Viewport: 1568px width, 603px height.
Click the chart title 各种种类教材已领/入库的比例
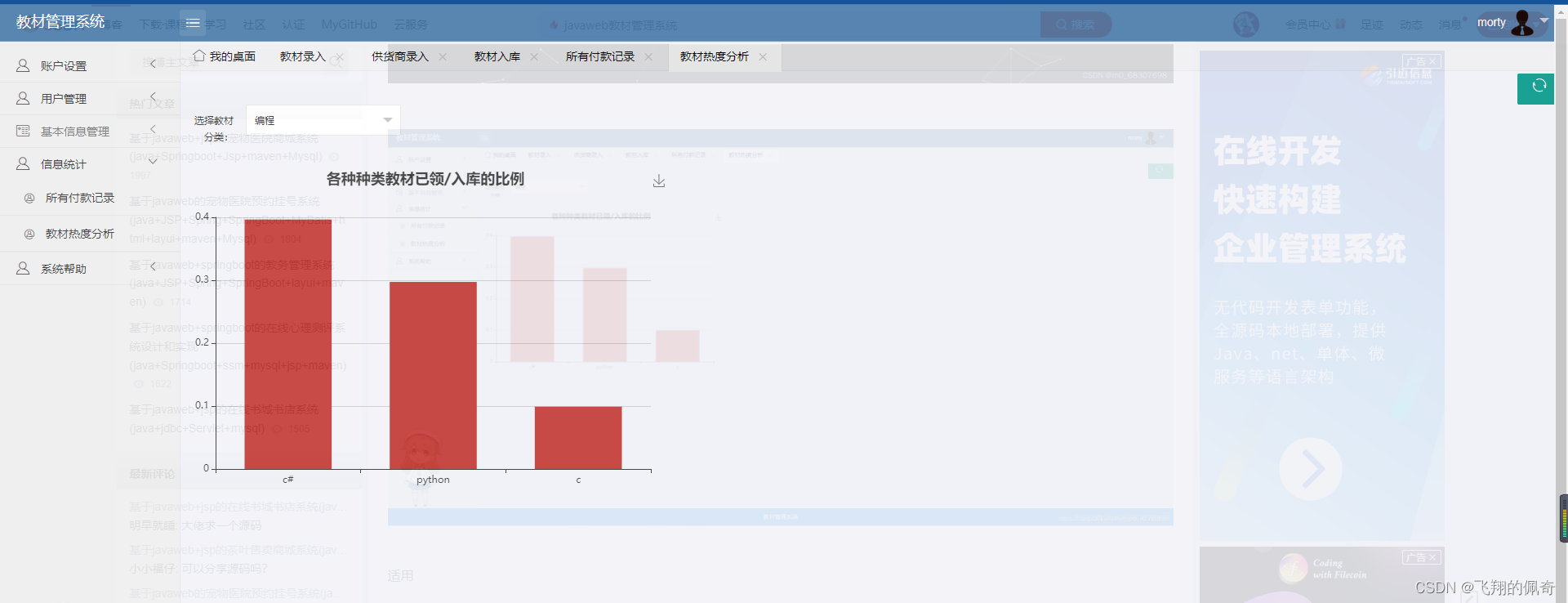(x=425, y=179)
